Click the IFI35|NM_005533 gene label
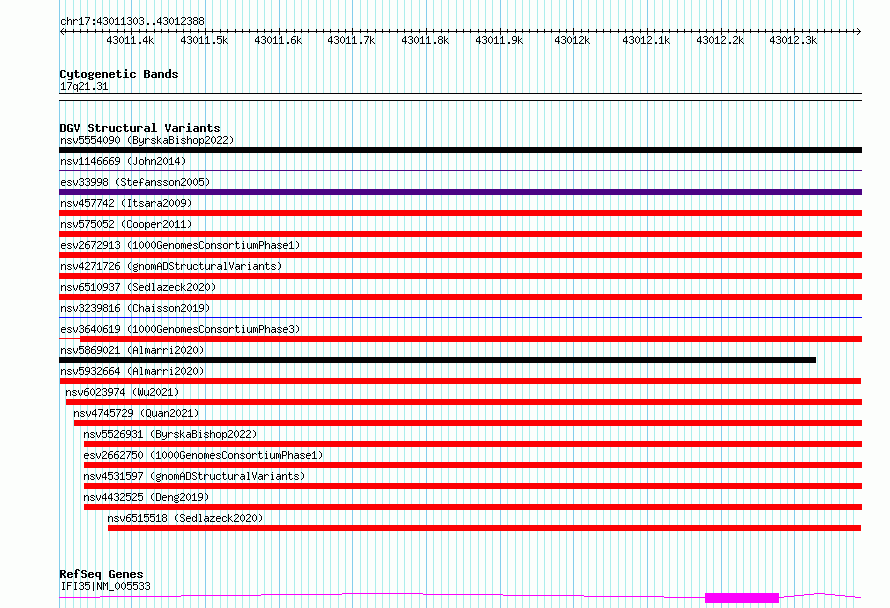The image size is (890, 608). pos(106,586)
